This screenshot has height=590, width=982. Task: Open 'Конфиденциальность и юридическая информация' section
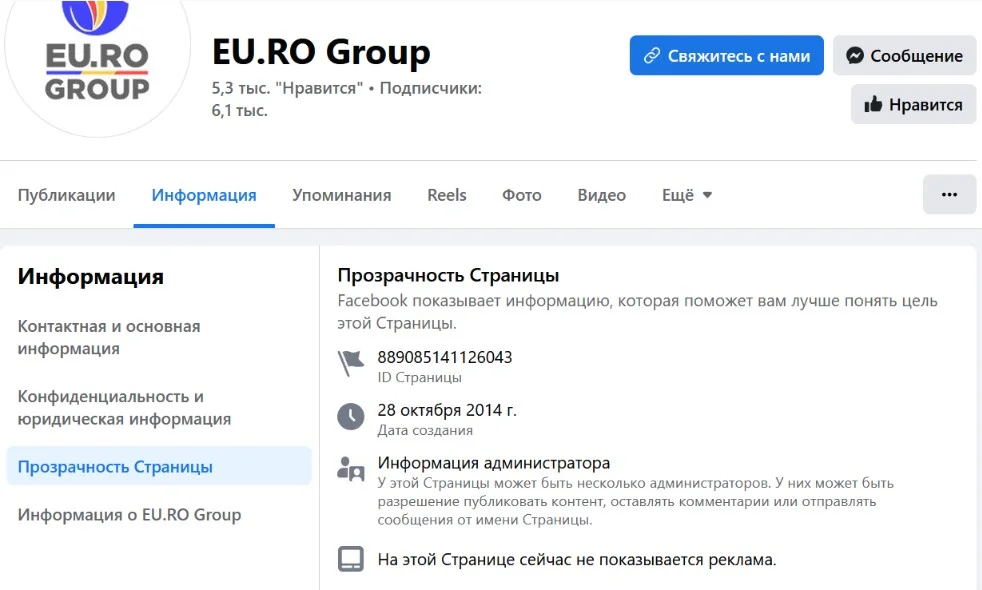tap(124, 408)
